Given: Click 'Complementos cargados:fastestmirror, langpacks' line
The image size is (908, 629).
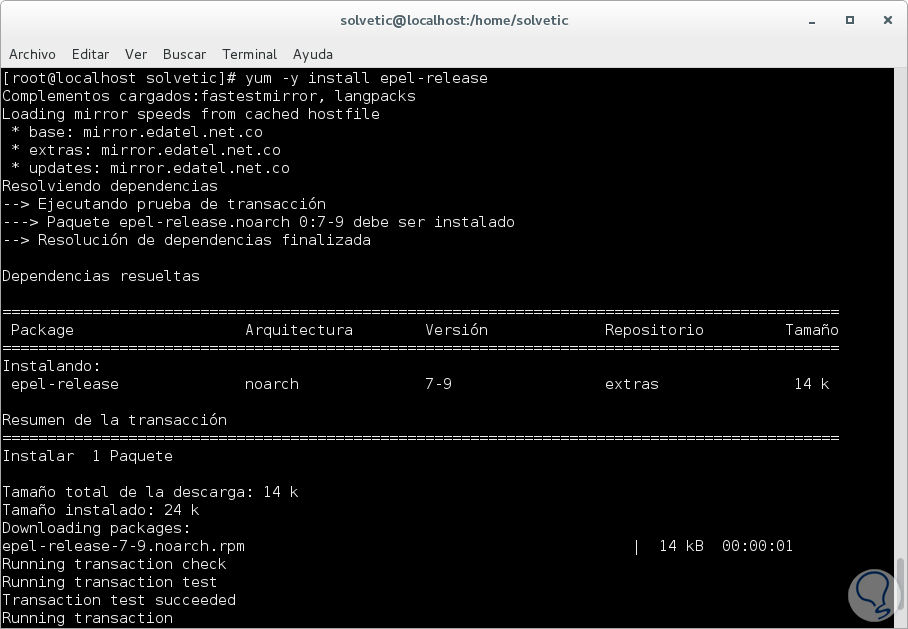Looking at the screenshot, I should coord(209,96).
